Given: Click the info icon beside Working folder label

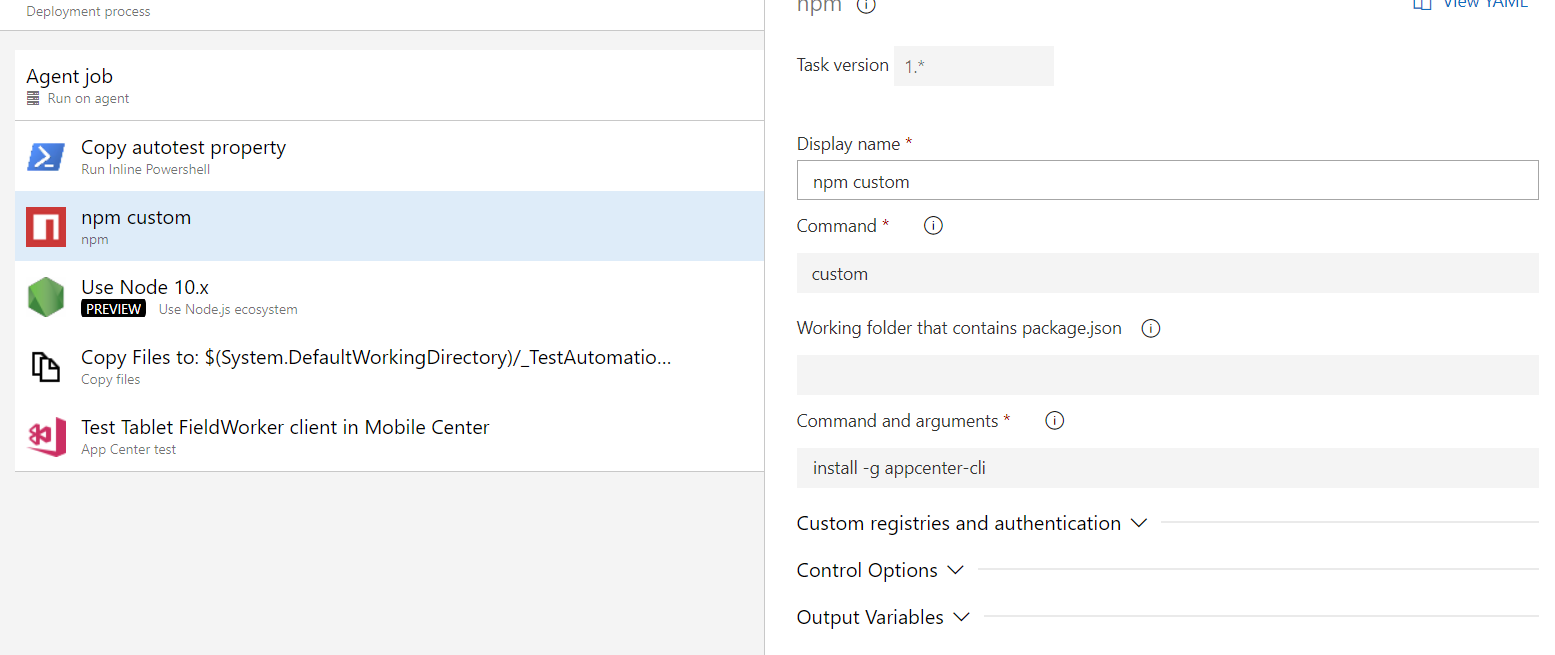Looking at the screenshot, I should pos(1150,328).
